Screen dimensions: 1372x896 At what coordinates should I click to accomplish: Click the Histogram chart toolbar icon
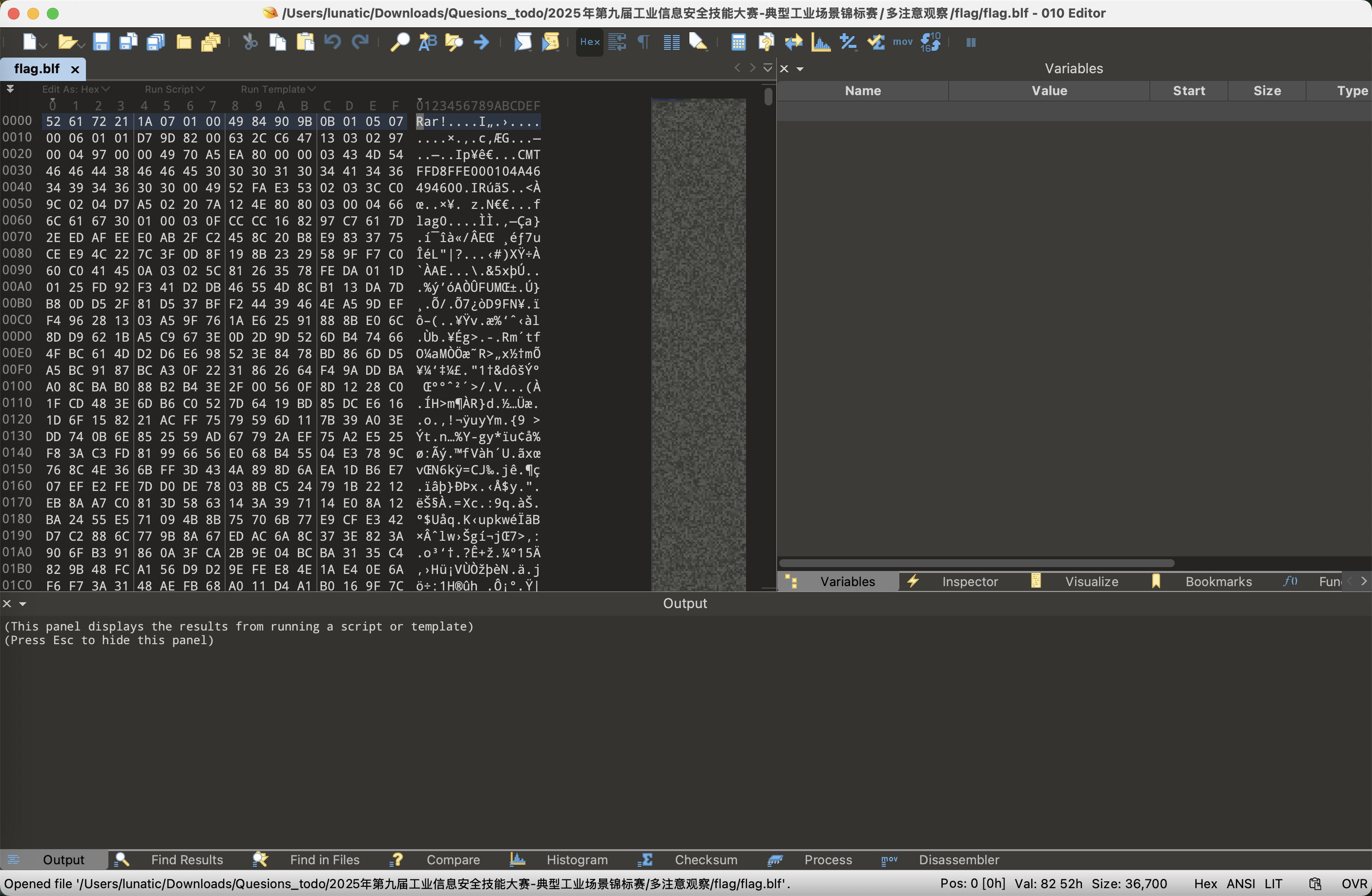coord(821,41)
